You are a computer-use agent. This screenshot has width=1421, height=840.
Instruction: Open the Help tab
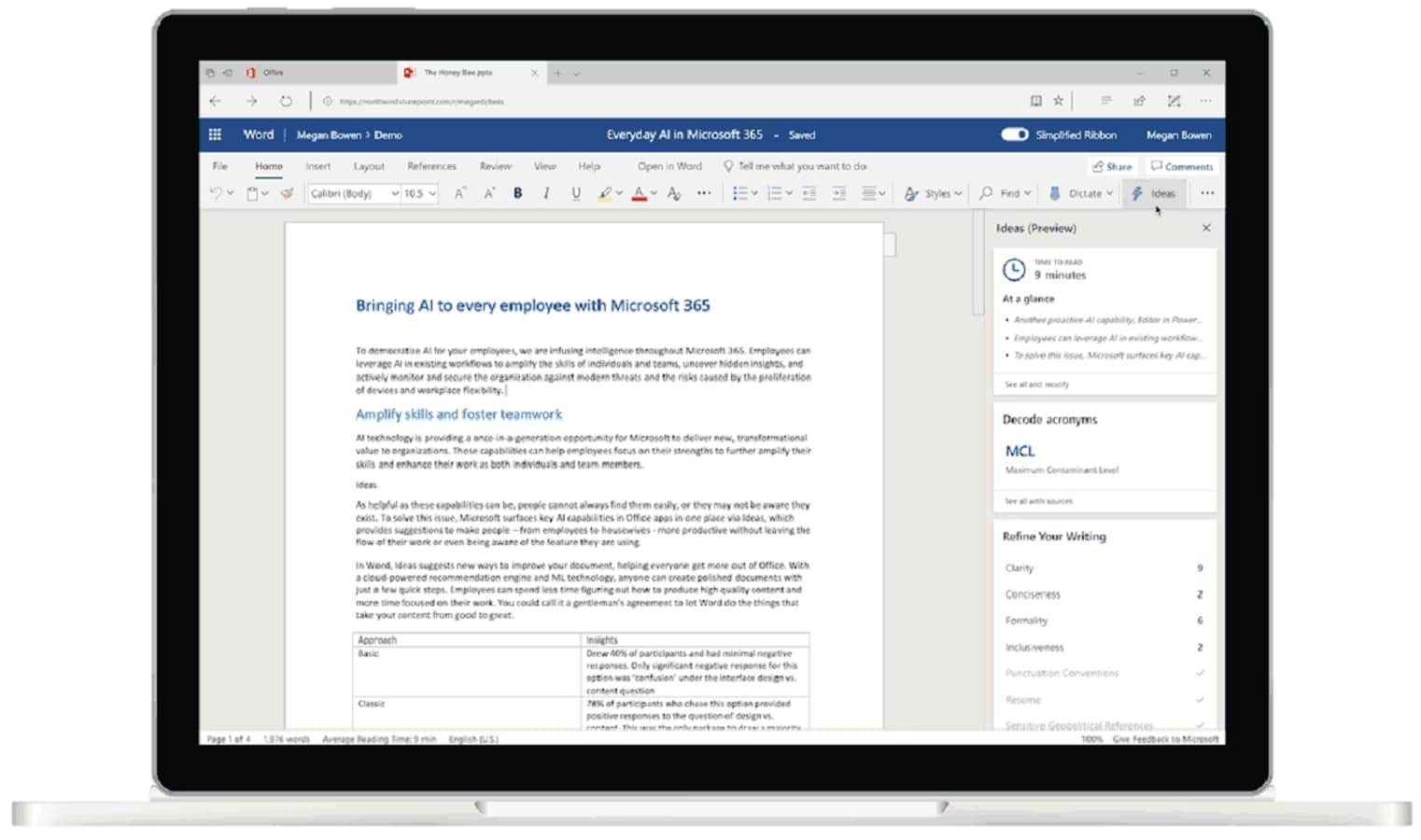click(x=589, y=166)
